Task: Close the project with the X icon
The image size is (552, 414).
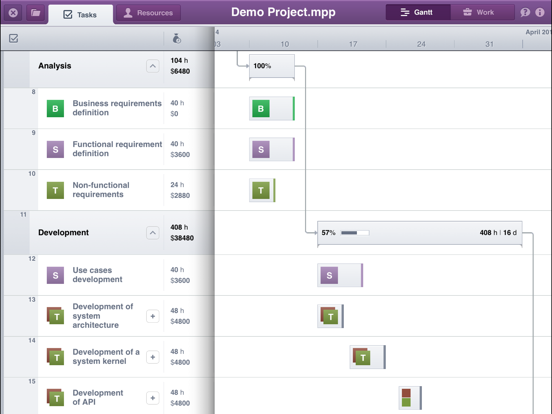Action: pyautogui.click(x=13, y=13)
